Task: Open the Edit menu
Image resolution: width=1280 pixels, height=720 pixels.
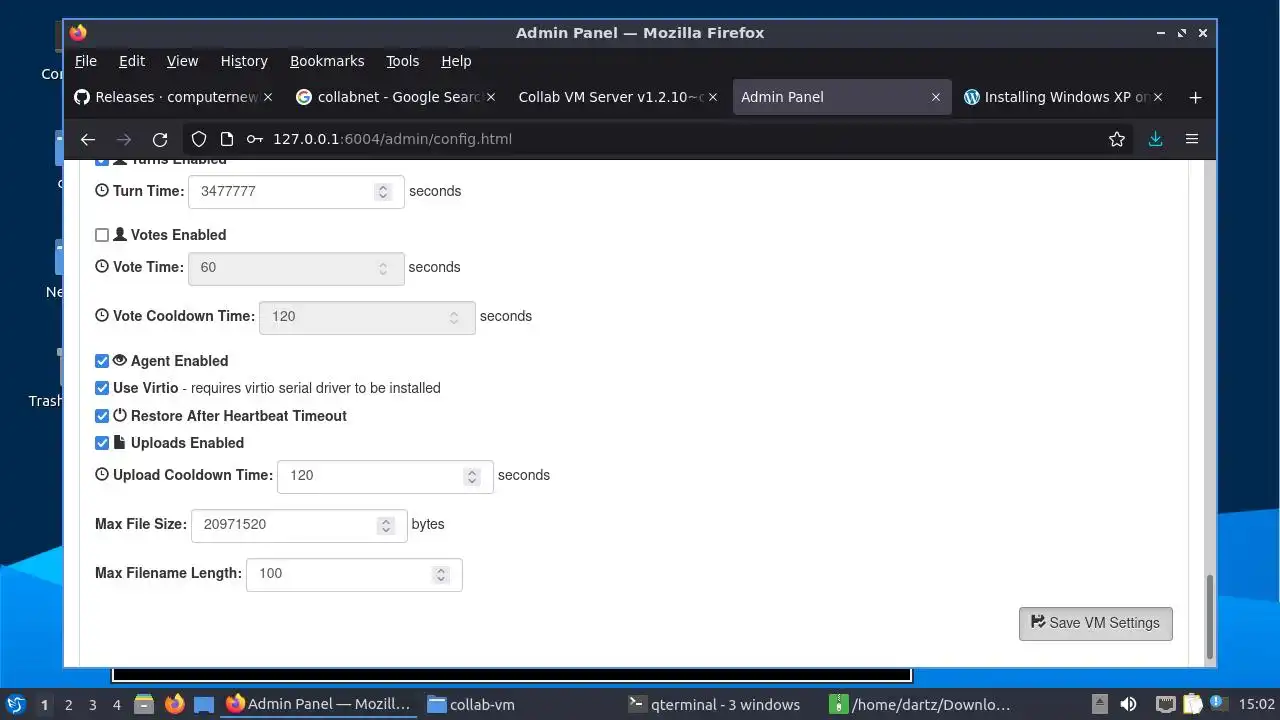Action: click(x=132, y=61)
